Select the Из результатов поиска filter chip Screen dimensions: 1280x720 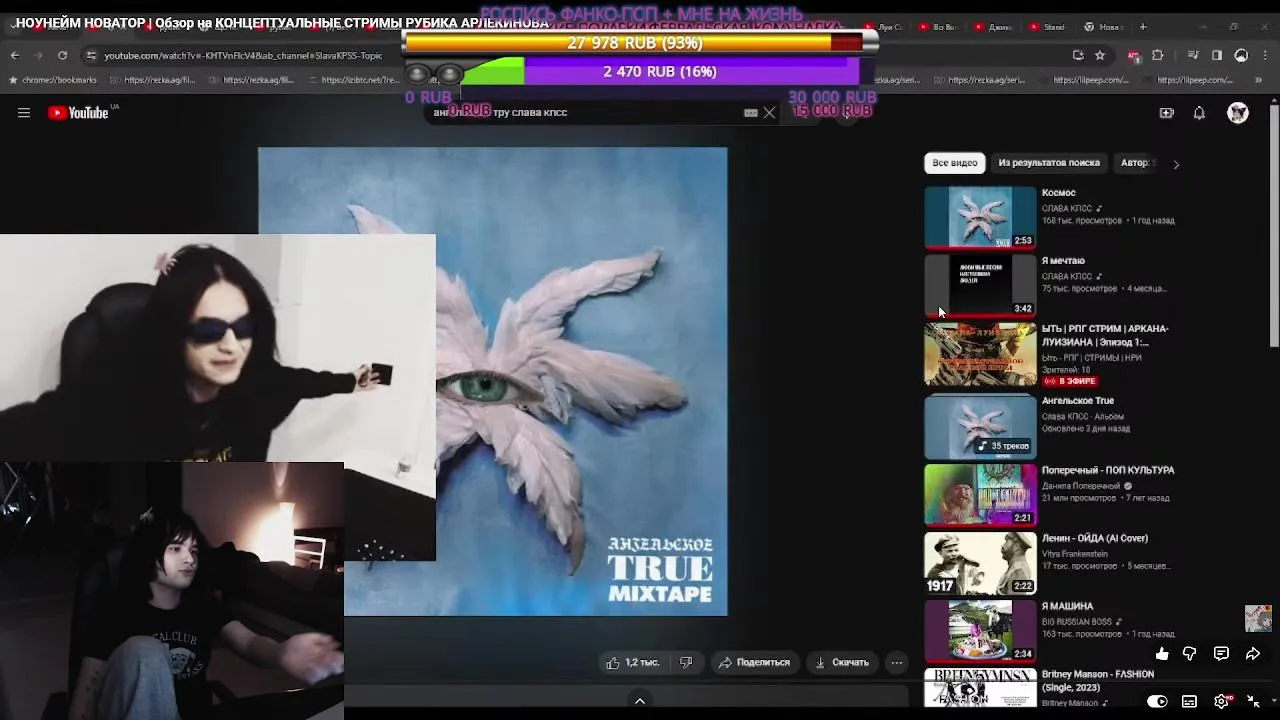click(1049, 163)
